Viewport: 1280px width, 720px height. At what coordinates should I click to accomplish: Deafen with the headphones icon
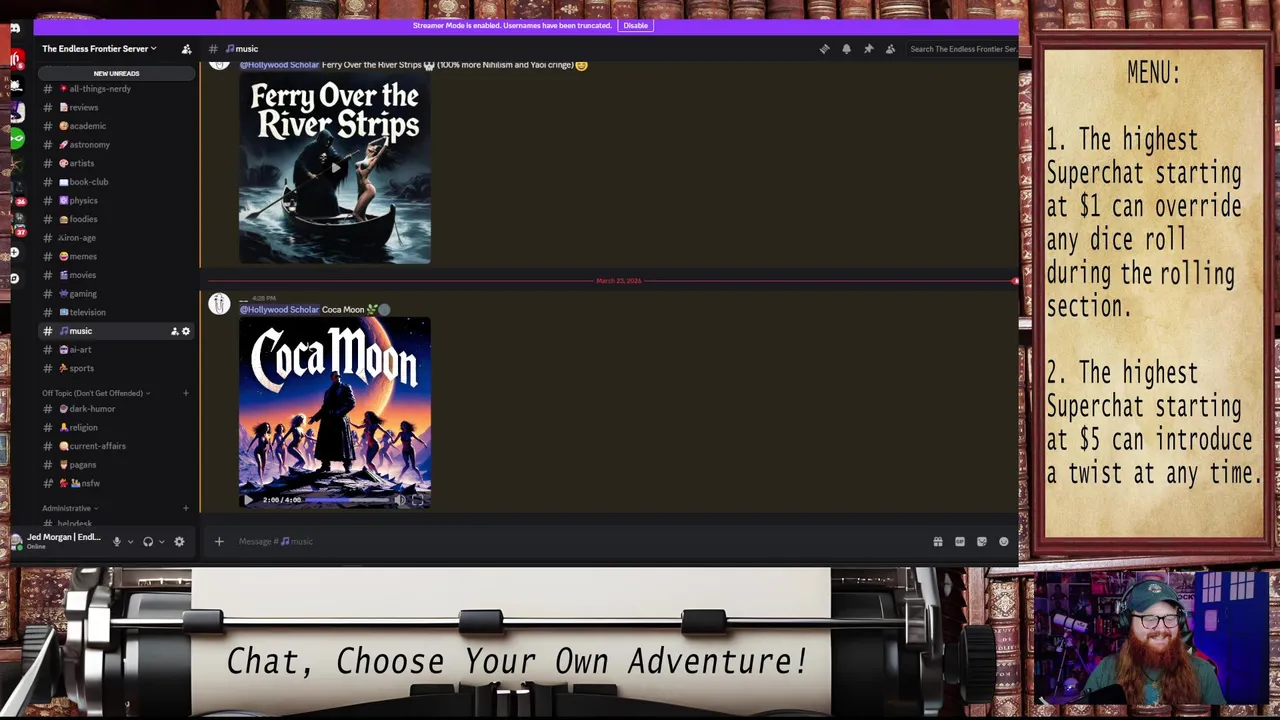148,542
